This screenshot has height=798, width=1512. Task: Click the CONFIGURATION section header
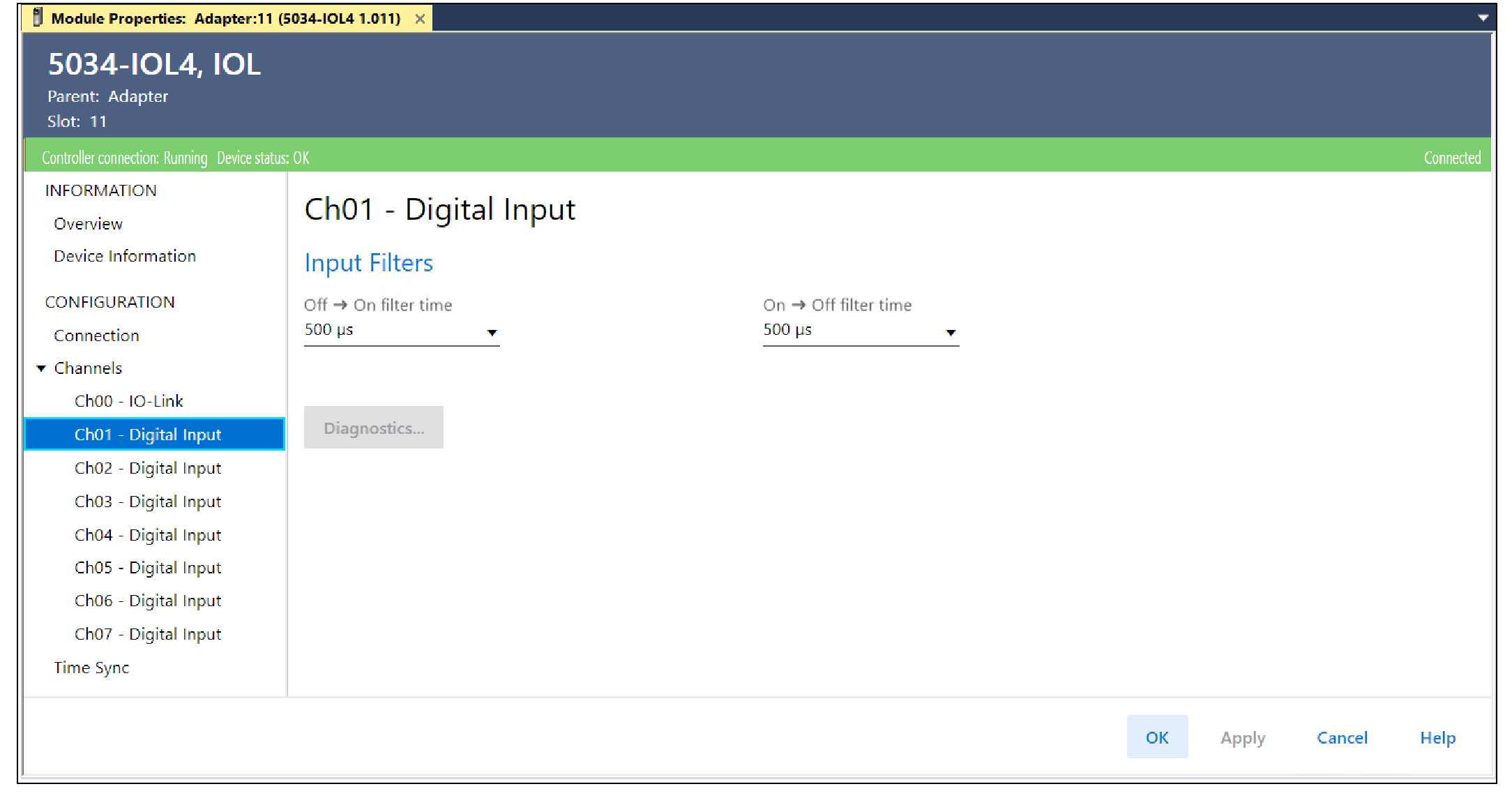click(x=109, y=302)
